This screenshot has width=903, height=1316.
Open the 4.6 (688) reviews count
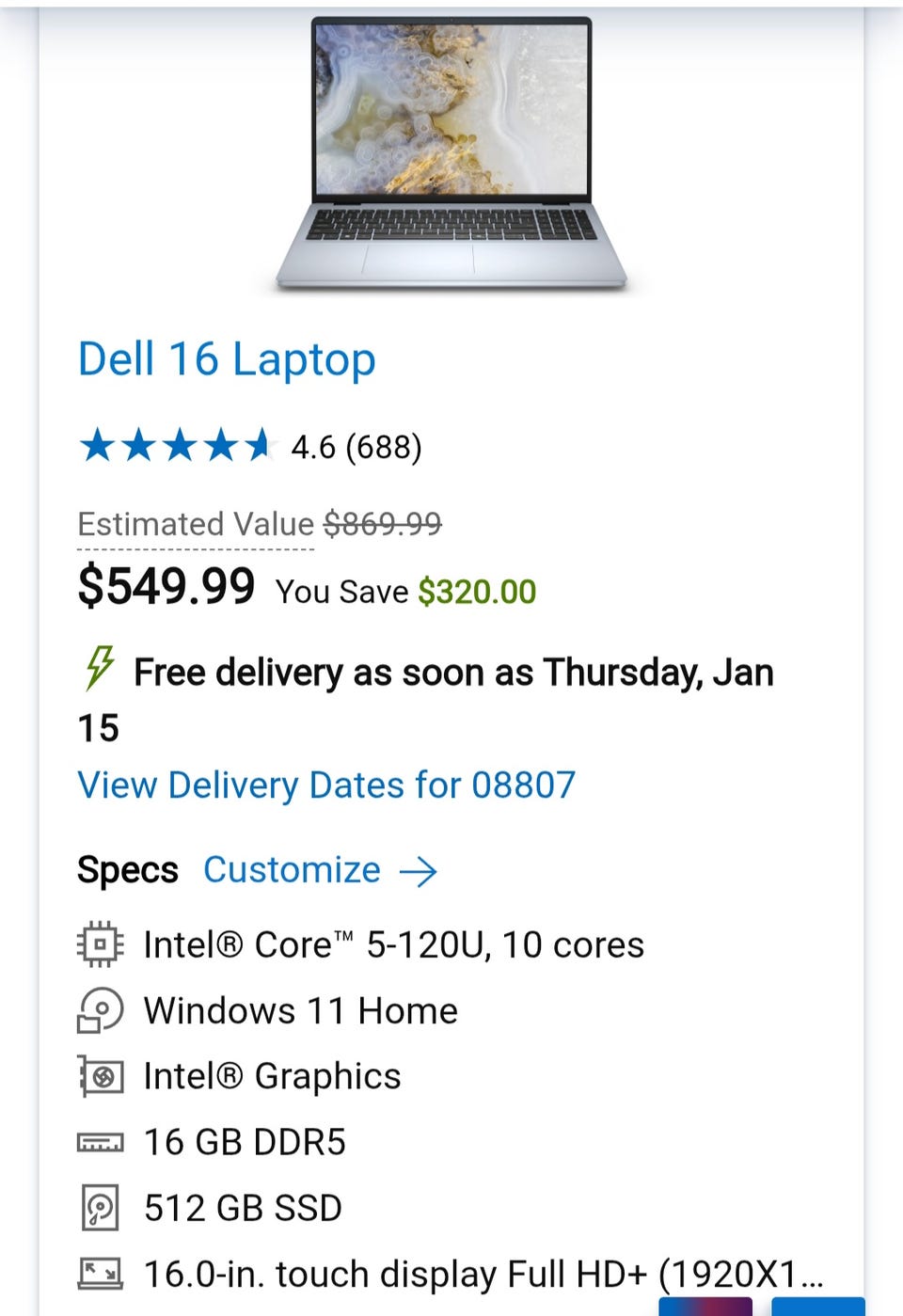pyautogui.click(x=356, y=447)
